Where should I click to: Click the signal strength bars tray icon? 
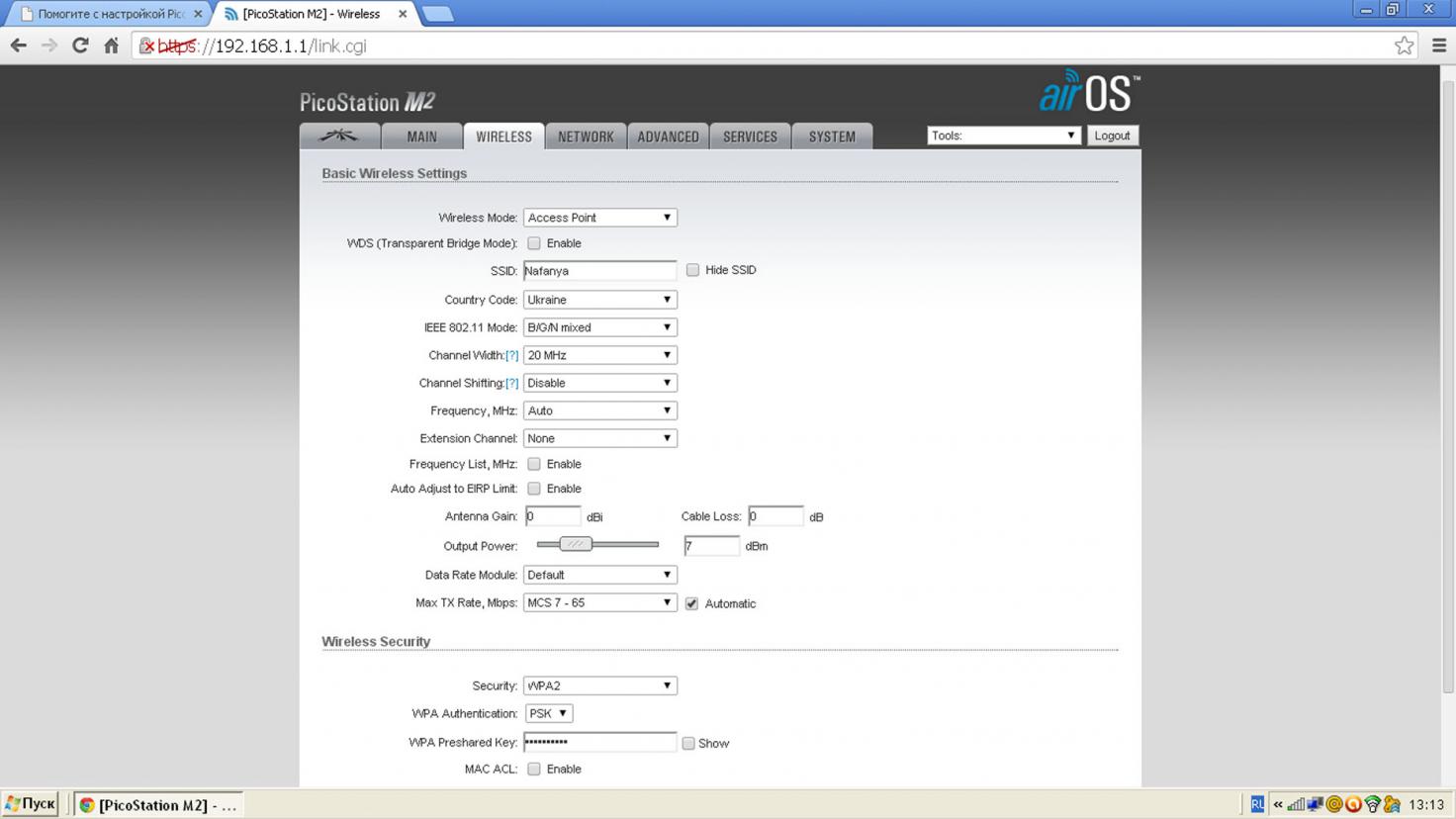[1296, 805]
